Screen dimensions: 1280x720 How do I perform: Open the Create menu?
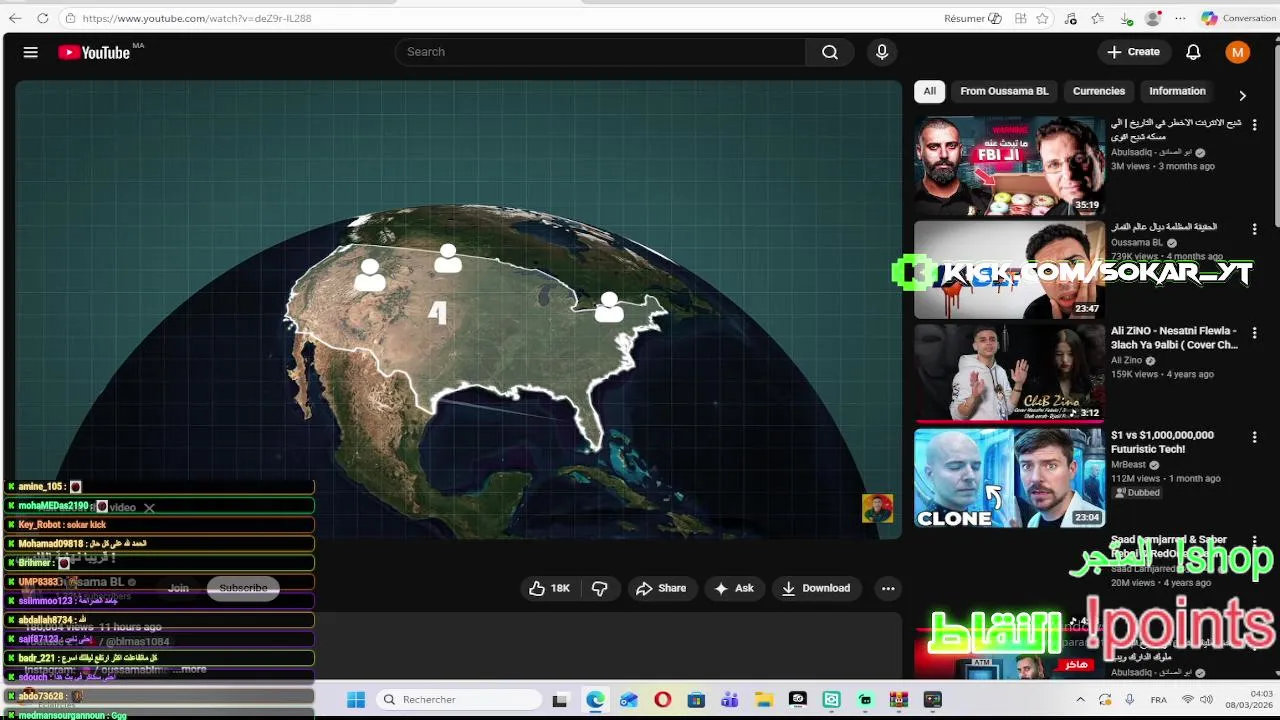point(1134,52)
